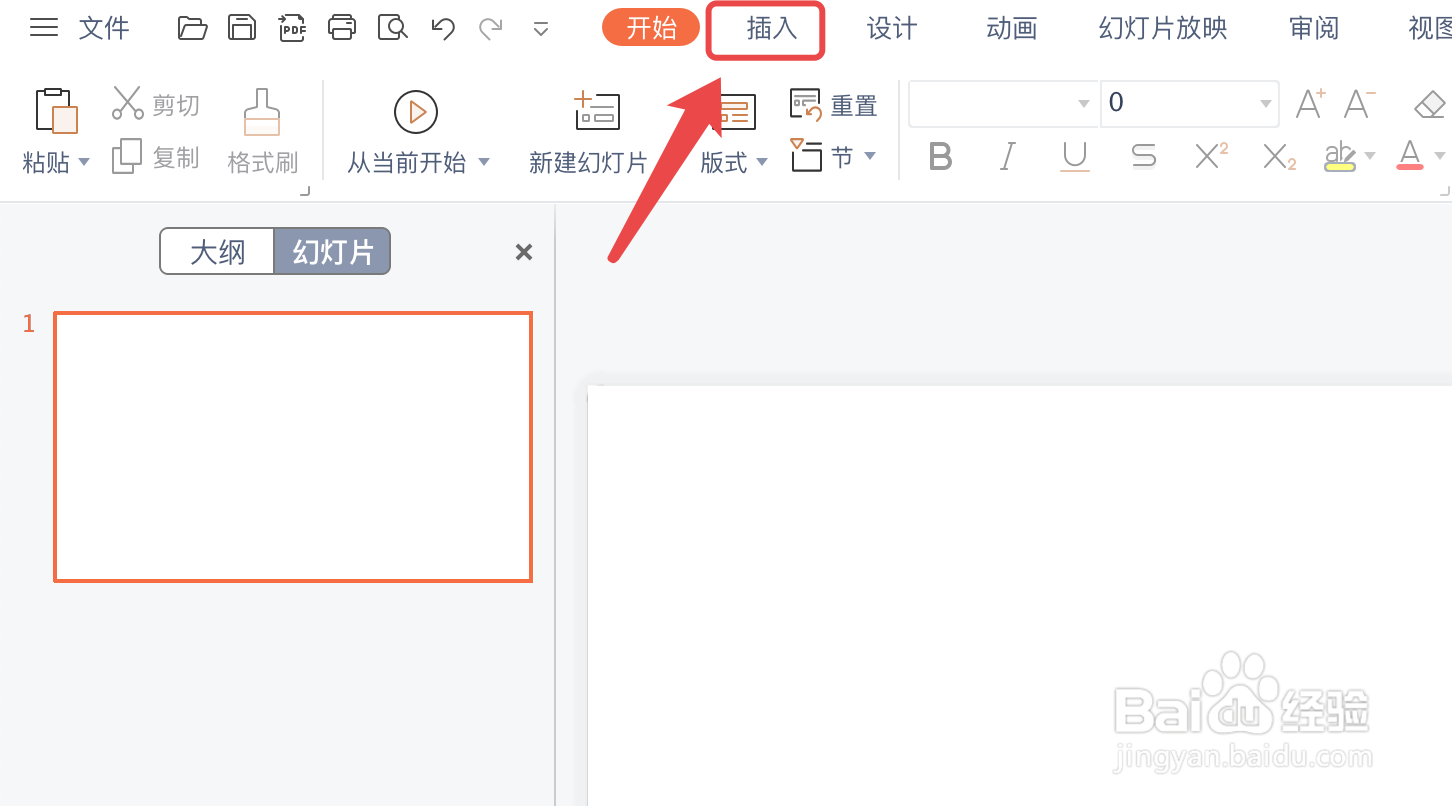Apply red font color
Screen dimensions: 1452x806
point(1410,156)
